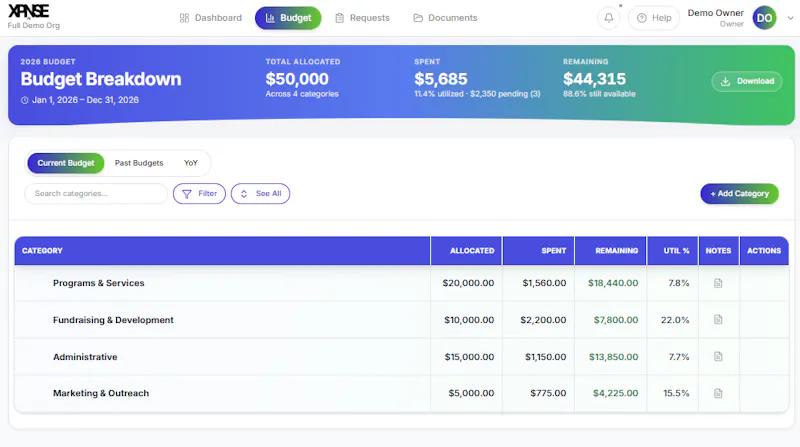Click the Actions column header

764,251
